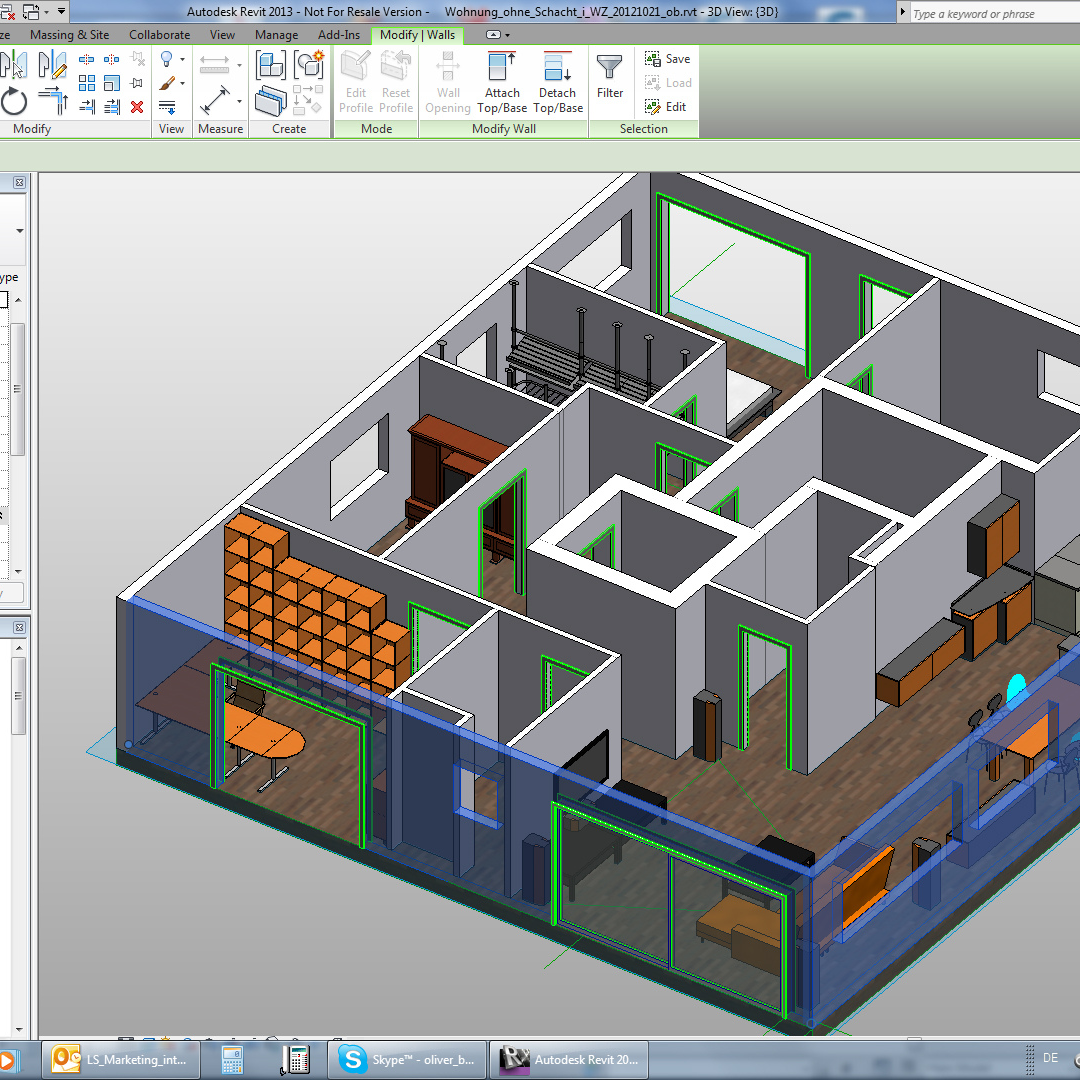Close the Properties palette panel
The height and width of the screenshot is (1080, 1080).
(19, 183)
